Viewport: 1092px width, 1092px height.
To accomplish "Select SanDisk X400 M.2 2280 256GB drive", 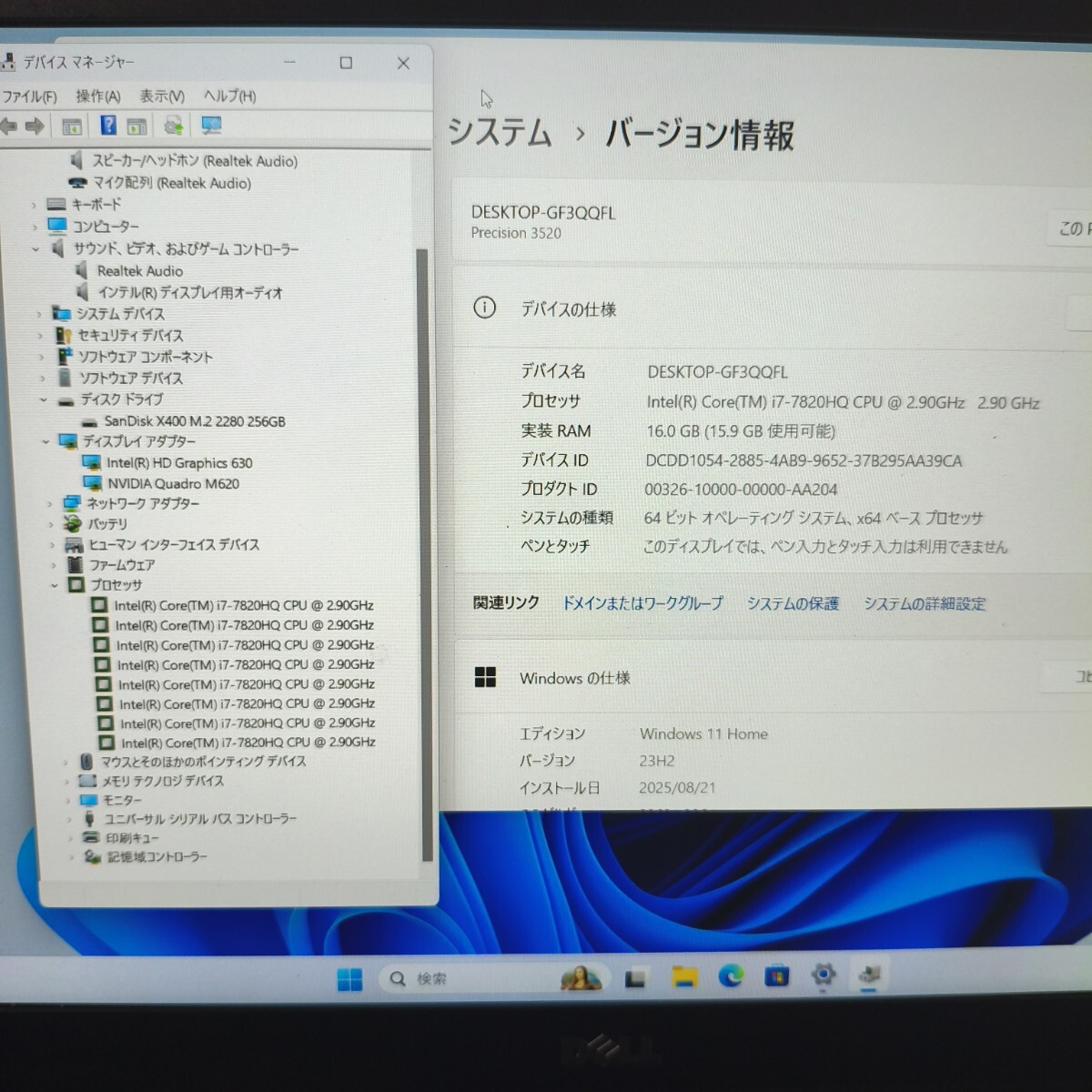I will click(195, 421).
